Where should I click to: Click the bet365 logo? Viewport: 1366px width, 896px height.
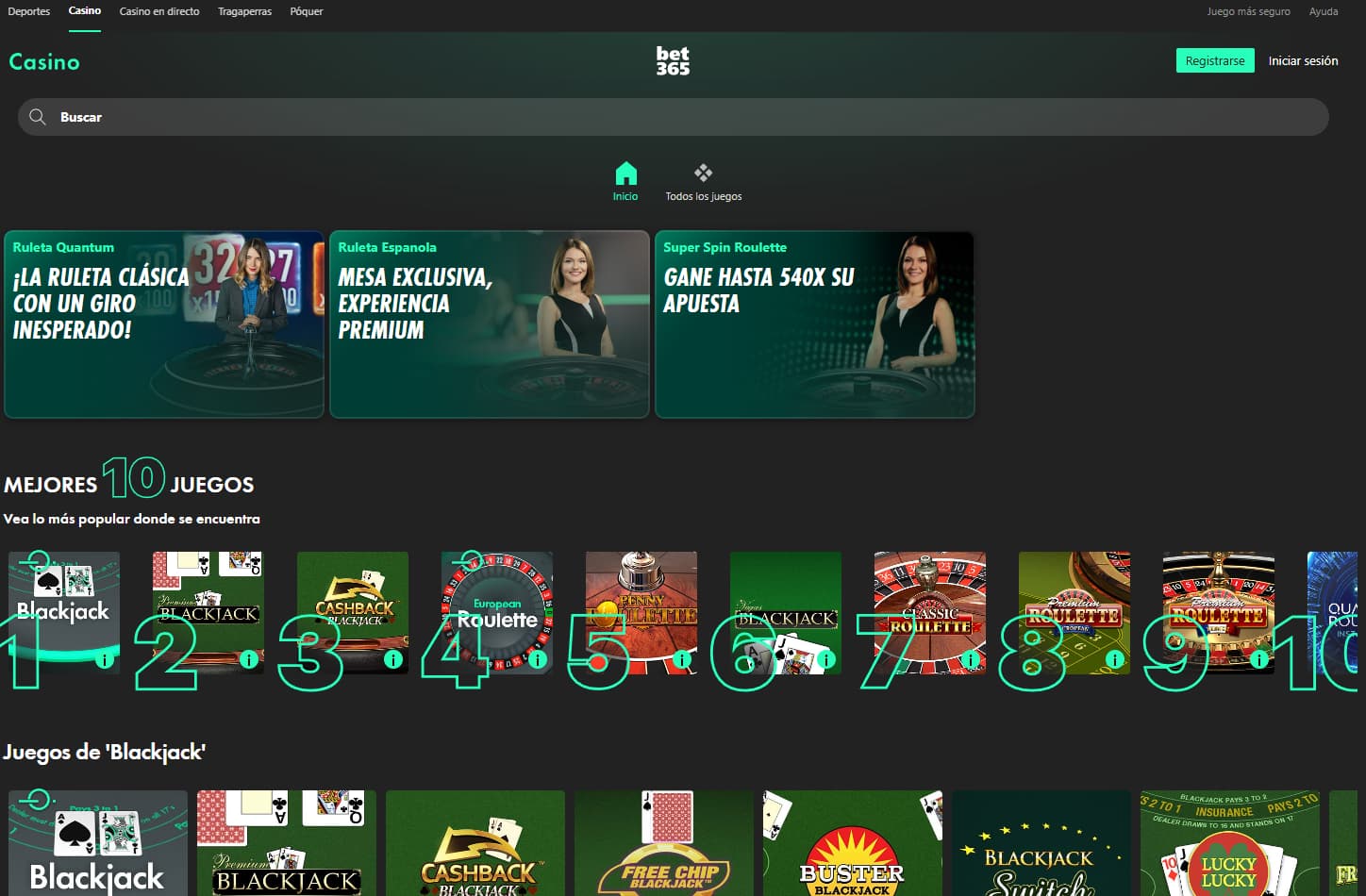pyautogui.click(x=672, y=59)
